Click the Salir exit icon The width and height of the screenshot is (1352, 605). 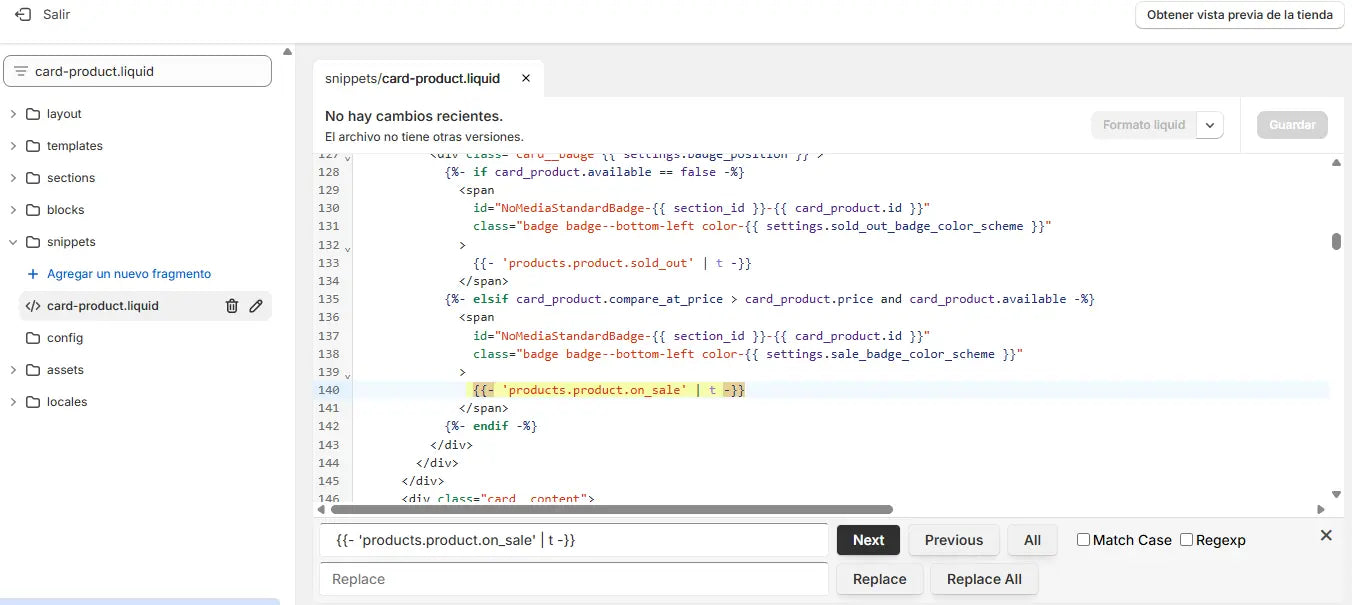(22, 15)
